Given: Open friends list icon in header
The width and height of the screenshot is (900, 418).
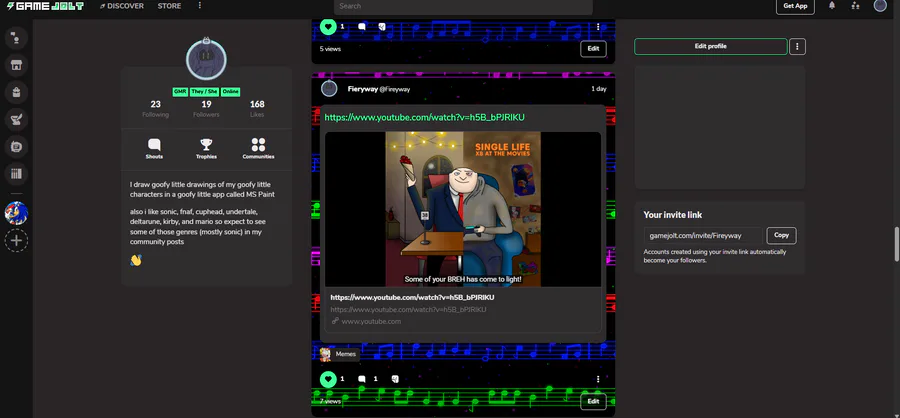Looking at the screenshot, I should click(855, 6).
